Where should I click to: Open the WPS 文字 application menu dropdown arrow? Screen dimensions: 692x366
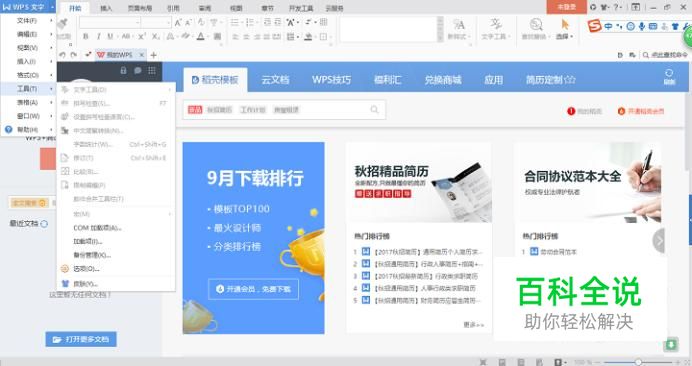point(52,7)
